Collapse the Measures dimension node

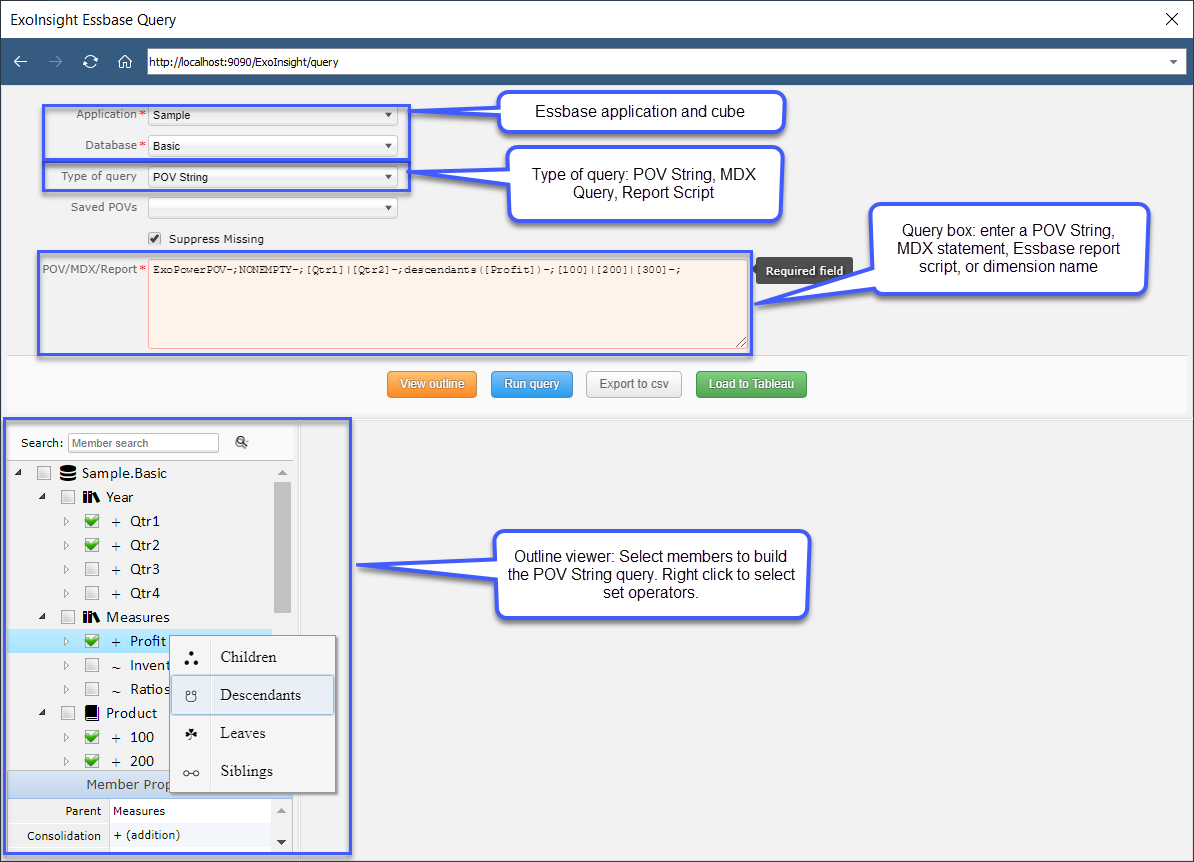[43, 616]
